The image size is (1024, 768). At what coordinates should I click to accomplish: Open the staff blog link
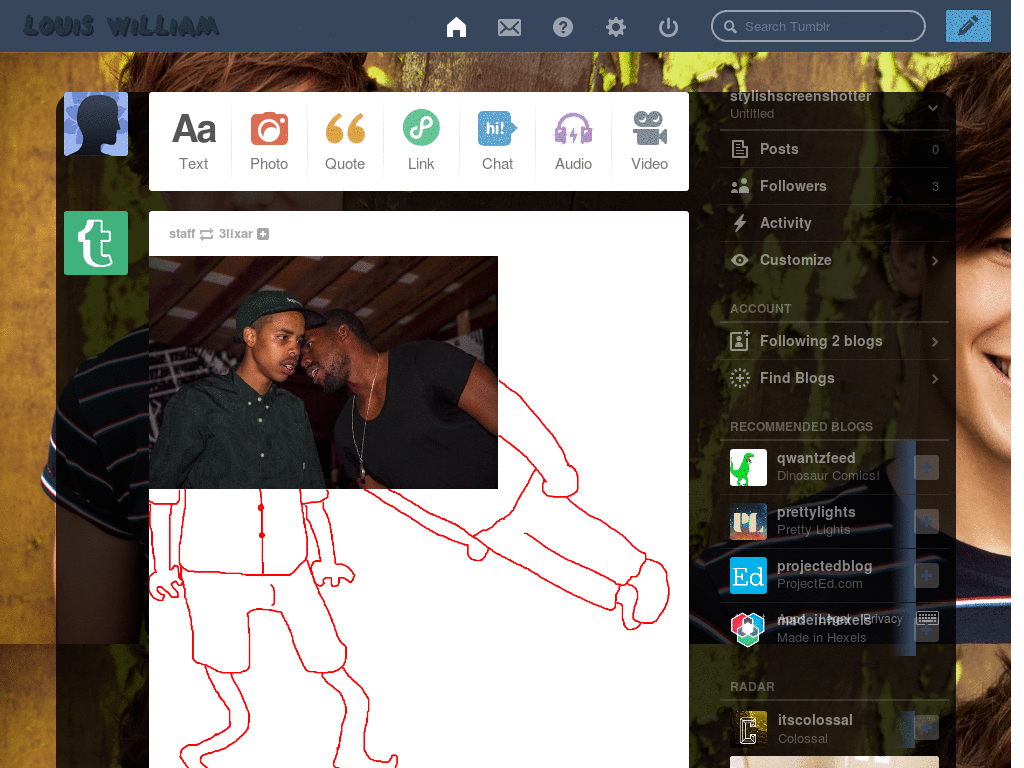click(182, 234)
